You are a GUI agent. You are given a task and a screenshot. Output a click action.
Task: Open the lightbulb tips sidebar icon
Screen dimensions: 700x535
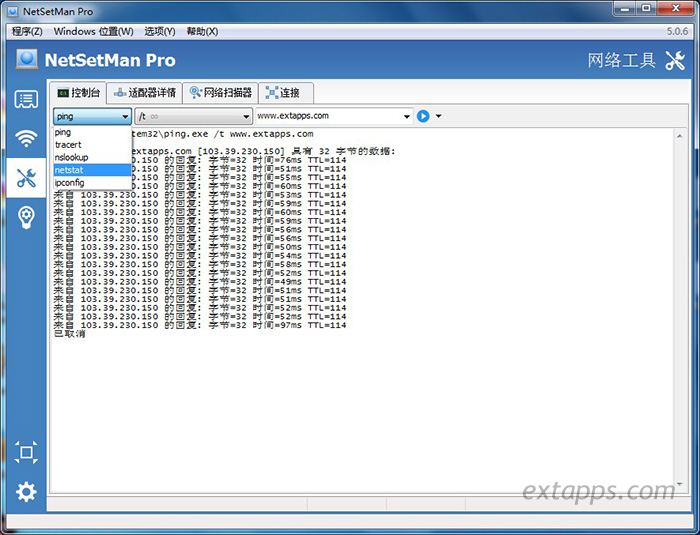click(26, 217)
